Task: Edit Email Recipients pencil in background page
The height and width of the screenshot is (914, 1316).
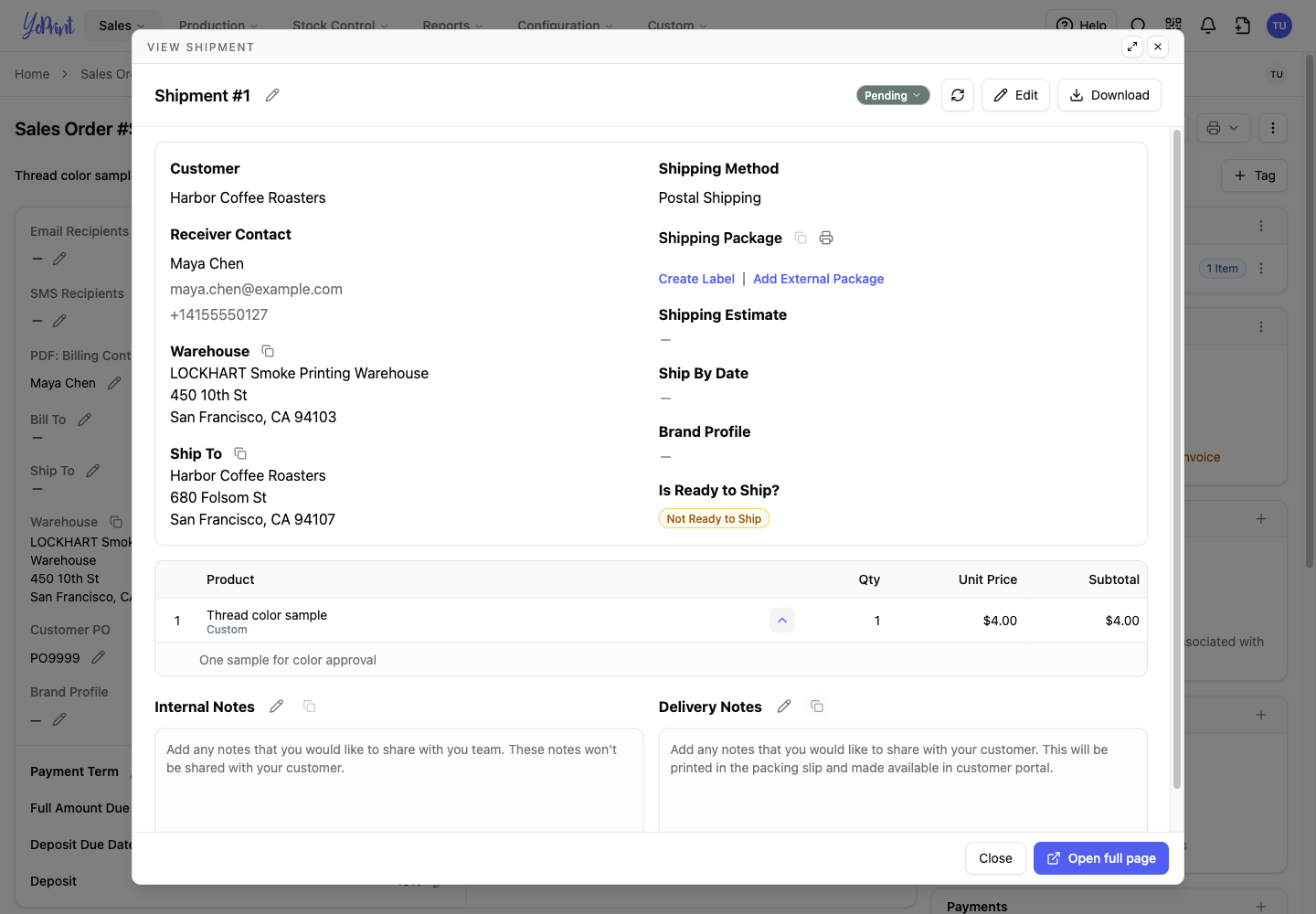Action: click(59, 259)
